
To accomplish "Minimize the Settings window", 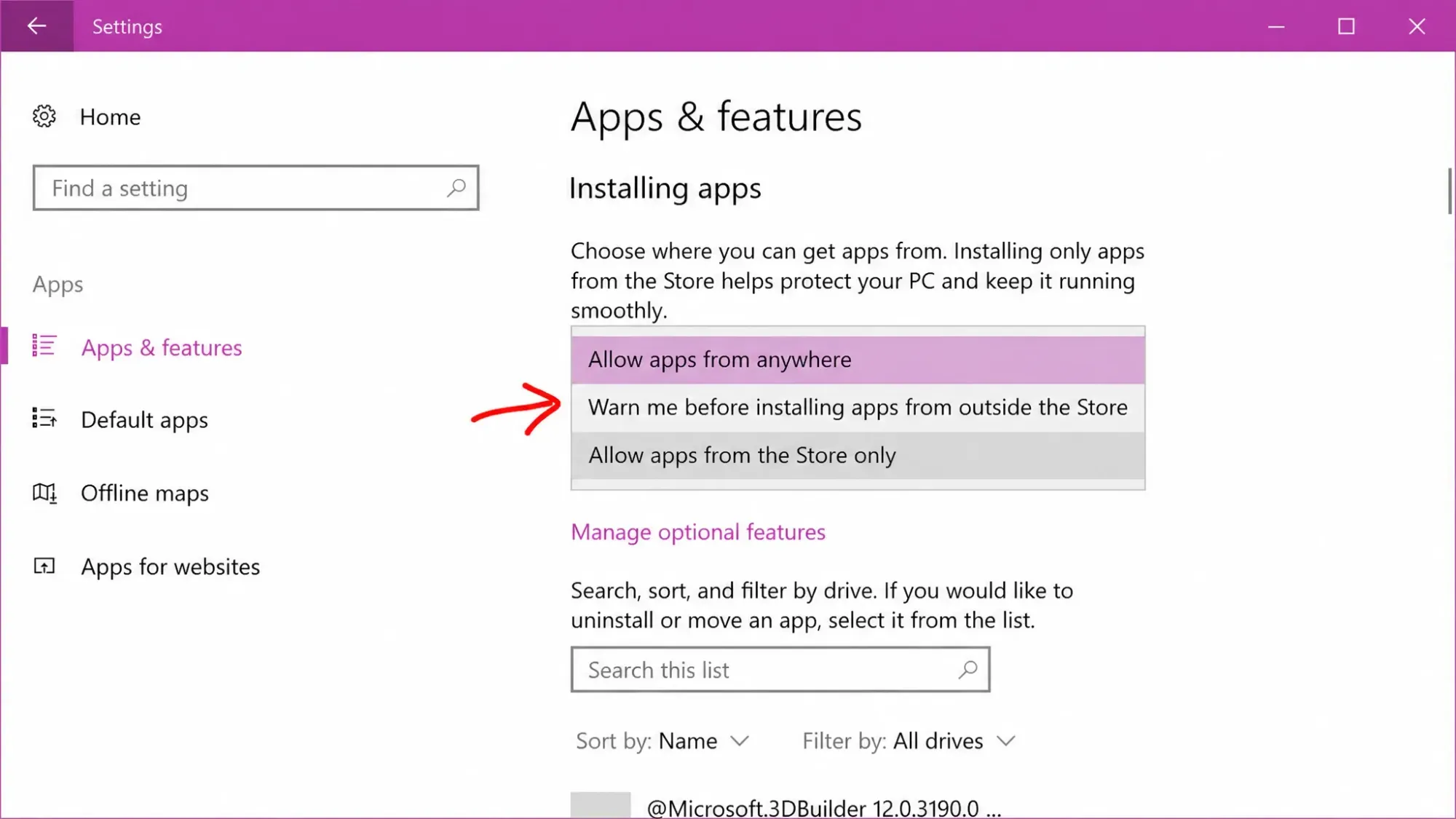I will pyautogui.click(x=1276, y=26).
